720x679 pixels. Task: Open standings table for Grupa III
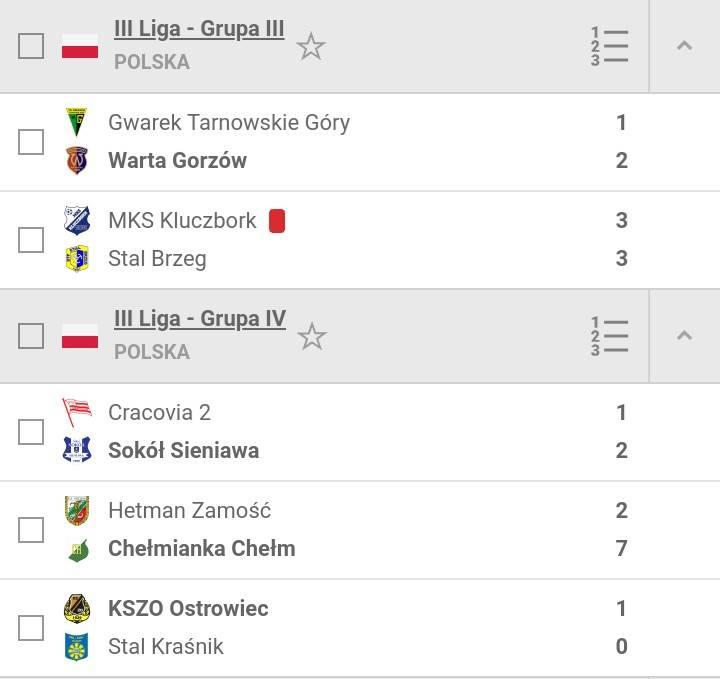(609, 46)
